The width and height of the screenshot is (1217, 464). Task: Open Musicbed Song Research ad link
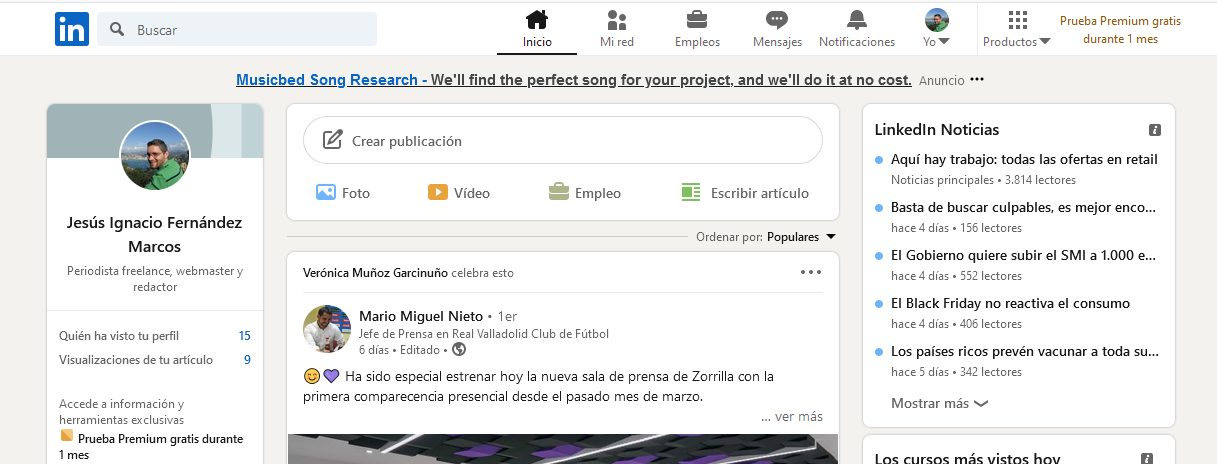(x=573, y=80)
